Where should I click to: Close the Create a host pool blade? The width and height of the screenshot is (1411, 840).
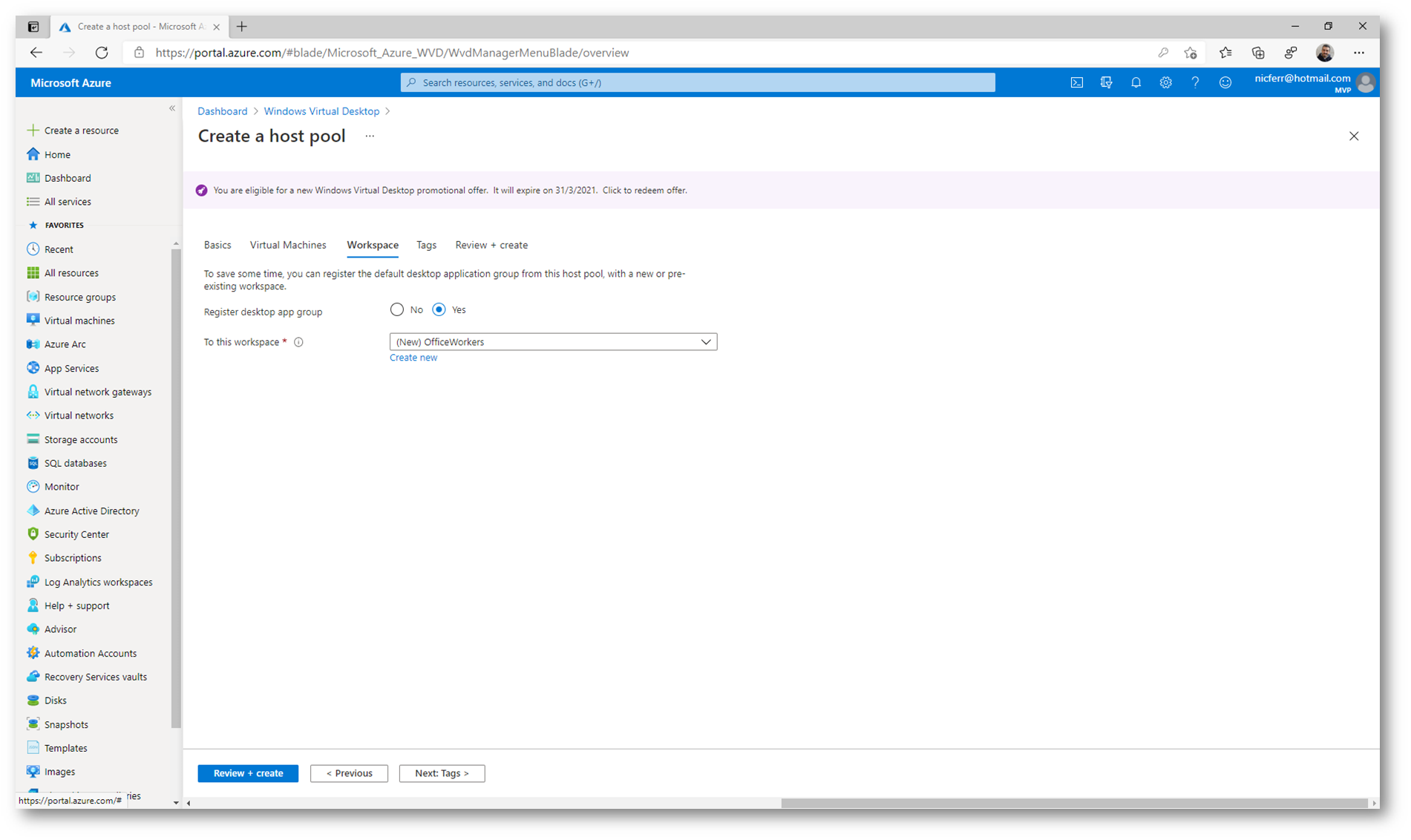[x=1354, y=137]
